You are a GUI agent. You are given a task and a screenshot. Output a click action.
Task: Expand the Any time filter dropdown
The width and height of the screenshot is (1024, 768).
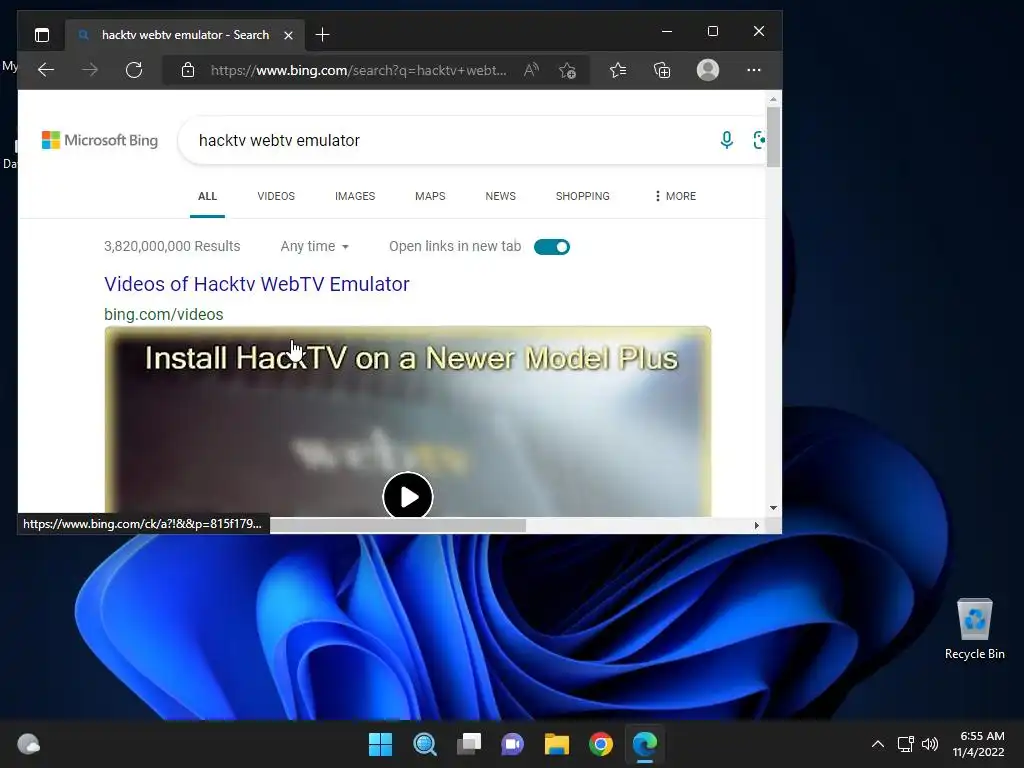315,246
